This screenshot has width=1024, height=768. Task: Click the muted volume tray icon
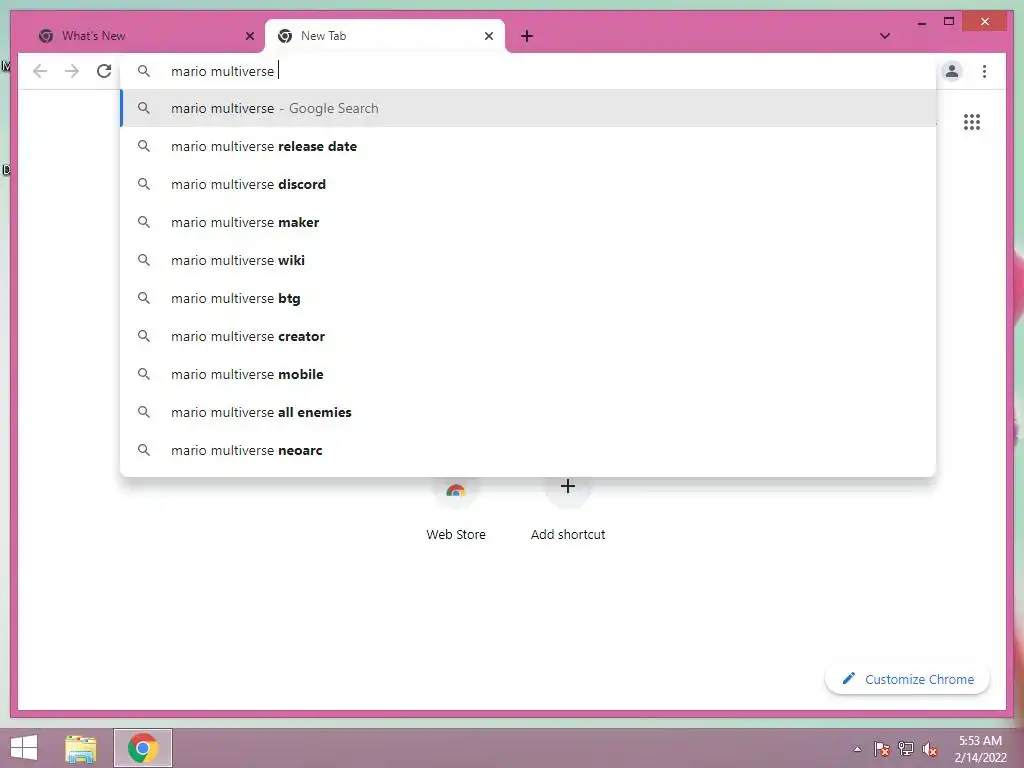(x=930, y=749)
